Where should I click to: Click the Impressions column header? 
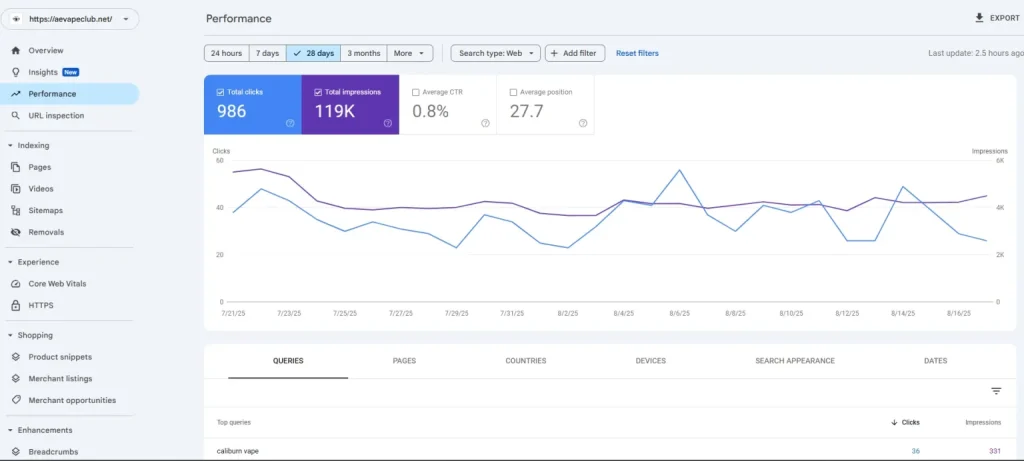983,422
